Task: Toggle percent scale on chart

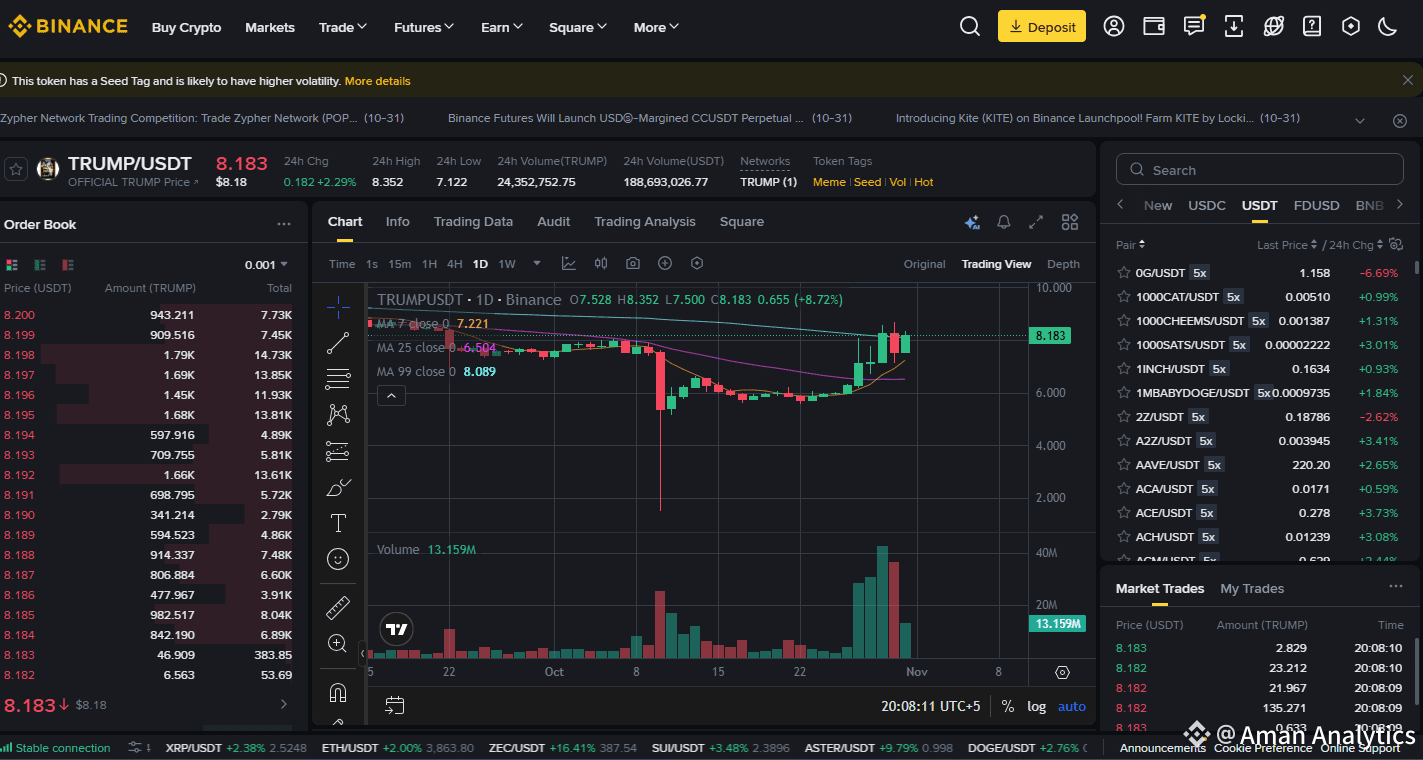Action: tap(1007, 706)
